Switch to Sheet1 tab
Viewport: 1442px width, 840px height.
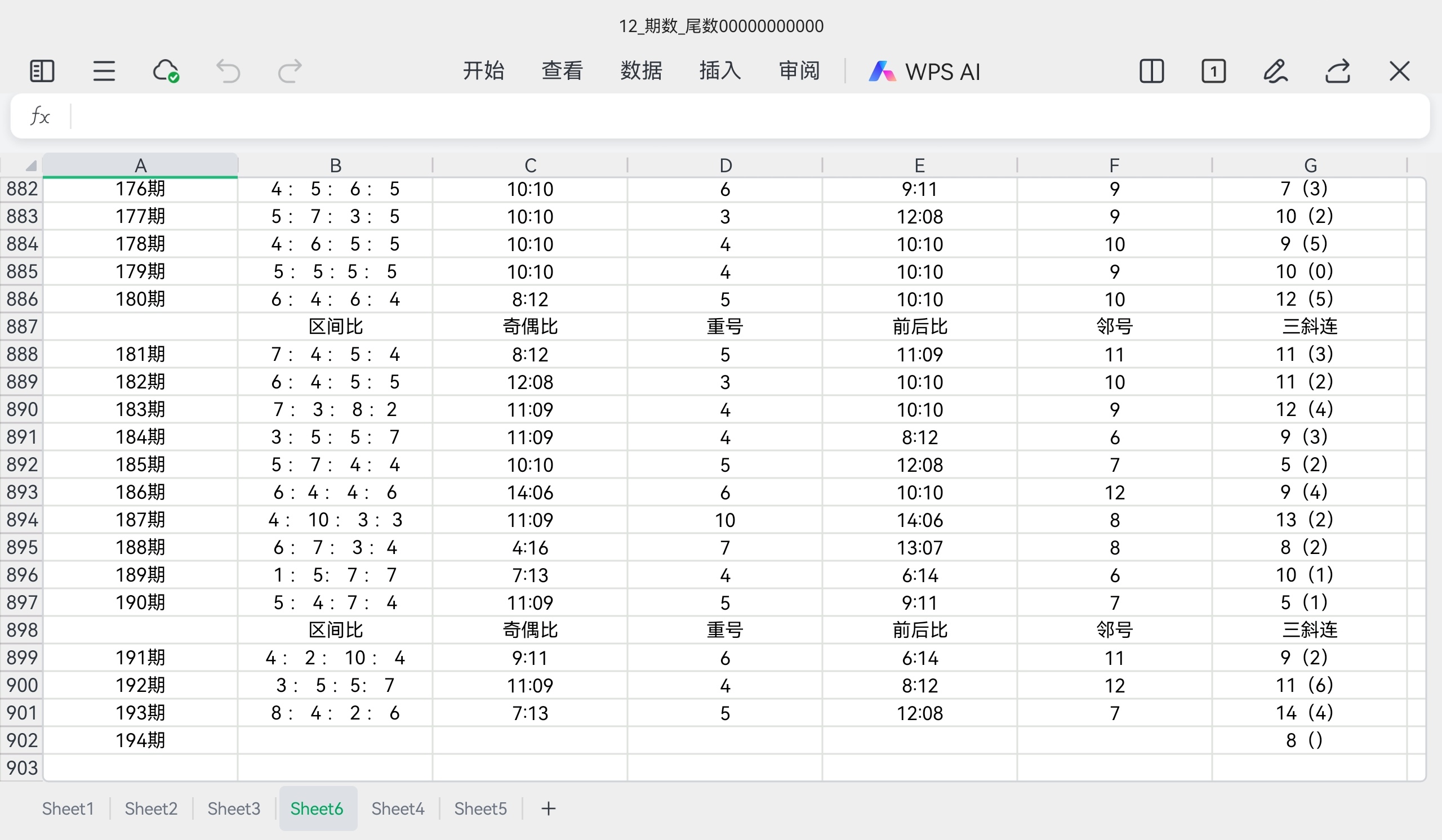coord(67,808)
